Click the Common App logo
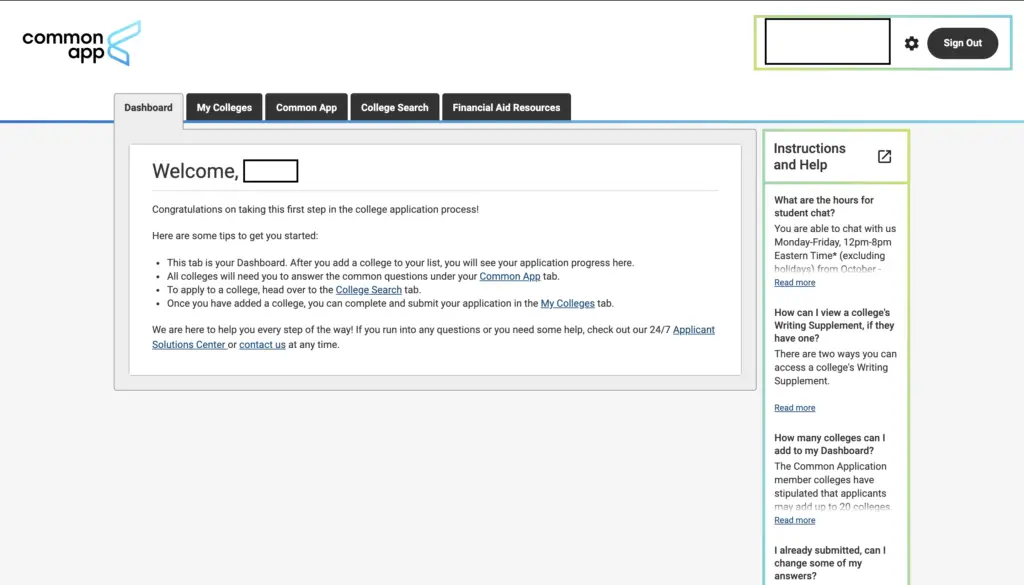The height and width of the screenshot is (585, 1024). pos(82,43)
